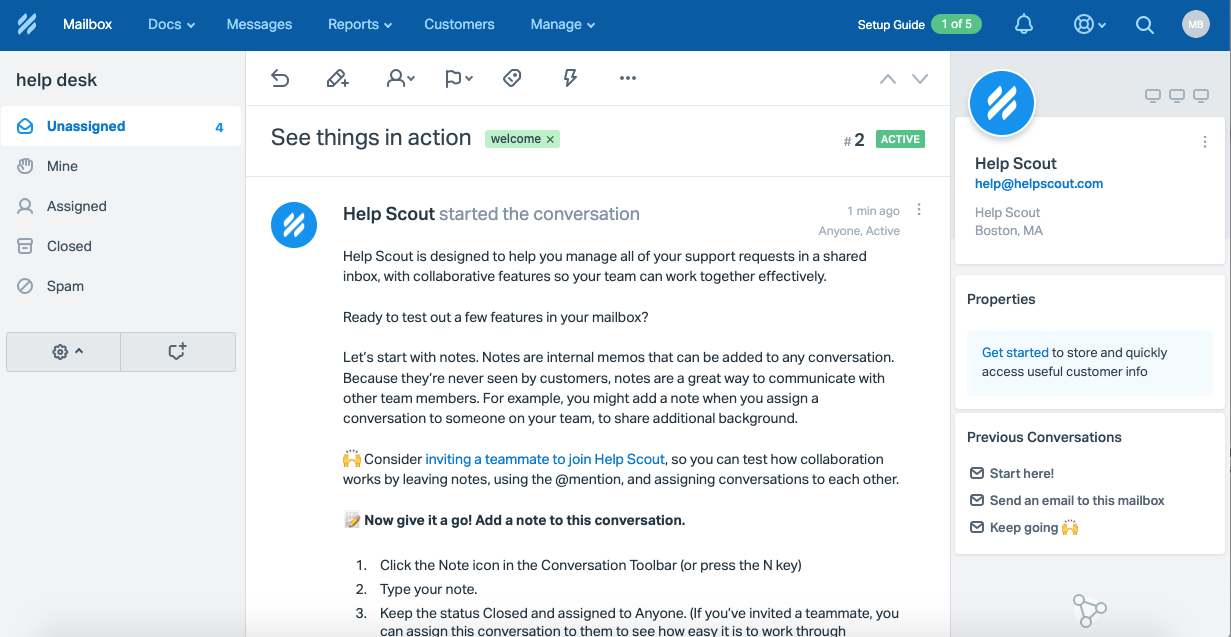The width and height of the screenshot is (1231, 637).
Task: Expand the Manage menu
Action: pos(562,24)
